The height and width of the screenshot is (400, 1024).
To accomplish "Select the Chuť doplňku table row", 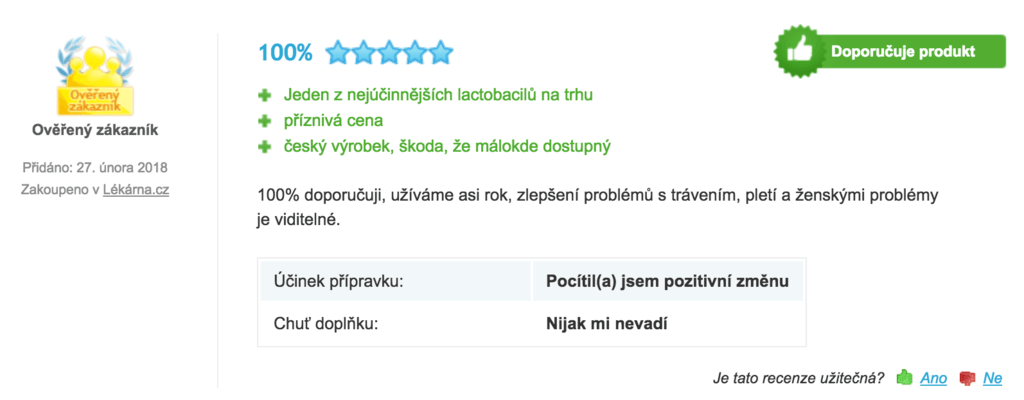I will click(x=532, y=323).
